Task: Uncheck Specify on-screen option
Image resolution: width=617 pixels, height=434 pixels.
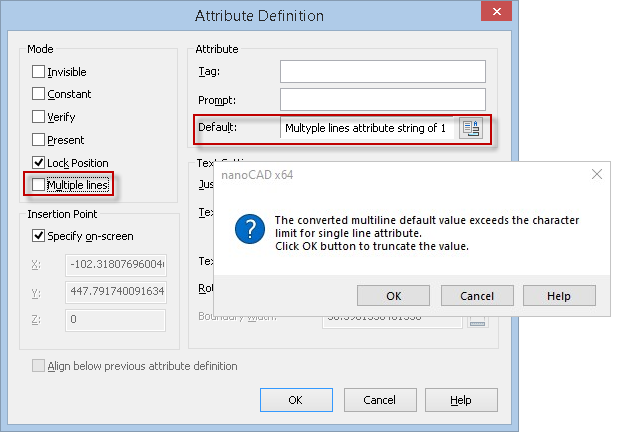Action: pyautogui.click(x=39, y=236)
